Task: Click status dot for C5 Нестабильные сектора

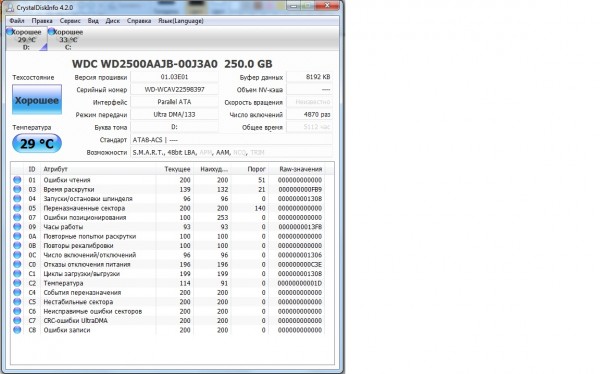Action: pyautogui.click(x=17, y=302)
